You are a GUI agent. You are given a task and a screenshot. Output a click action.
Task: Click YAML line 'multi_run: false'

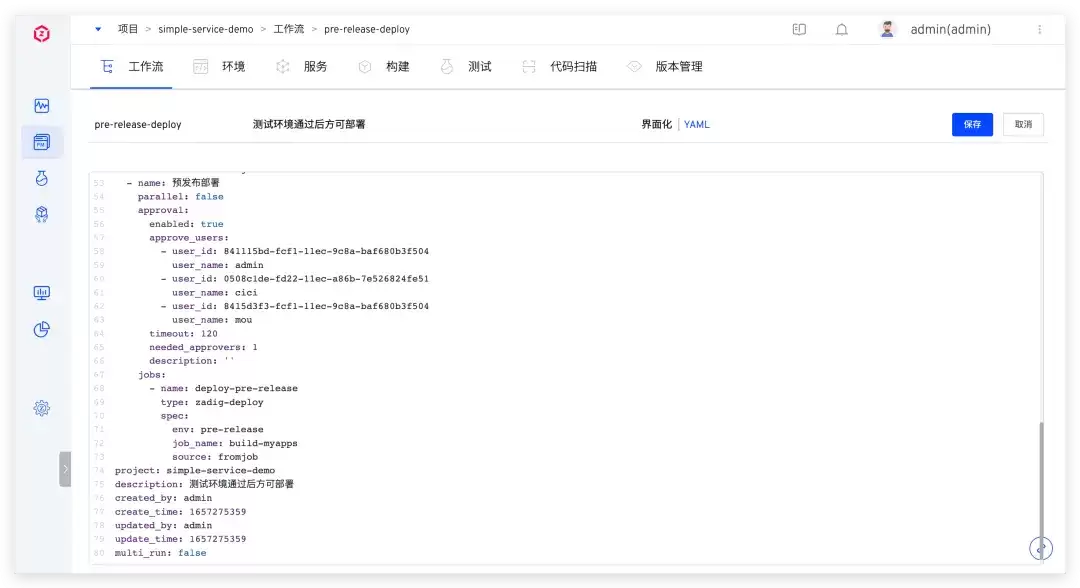(160, 554)
